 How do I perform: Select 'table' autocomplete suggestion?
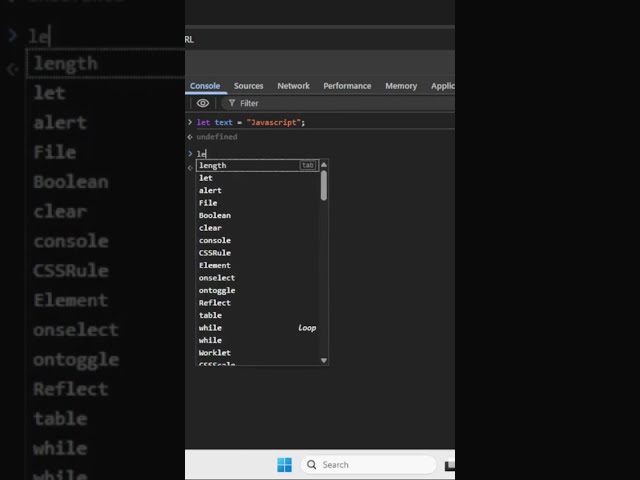[257, 315]
